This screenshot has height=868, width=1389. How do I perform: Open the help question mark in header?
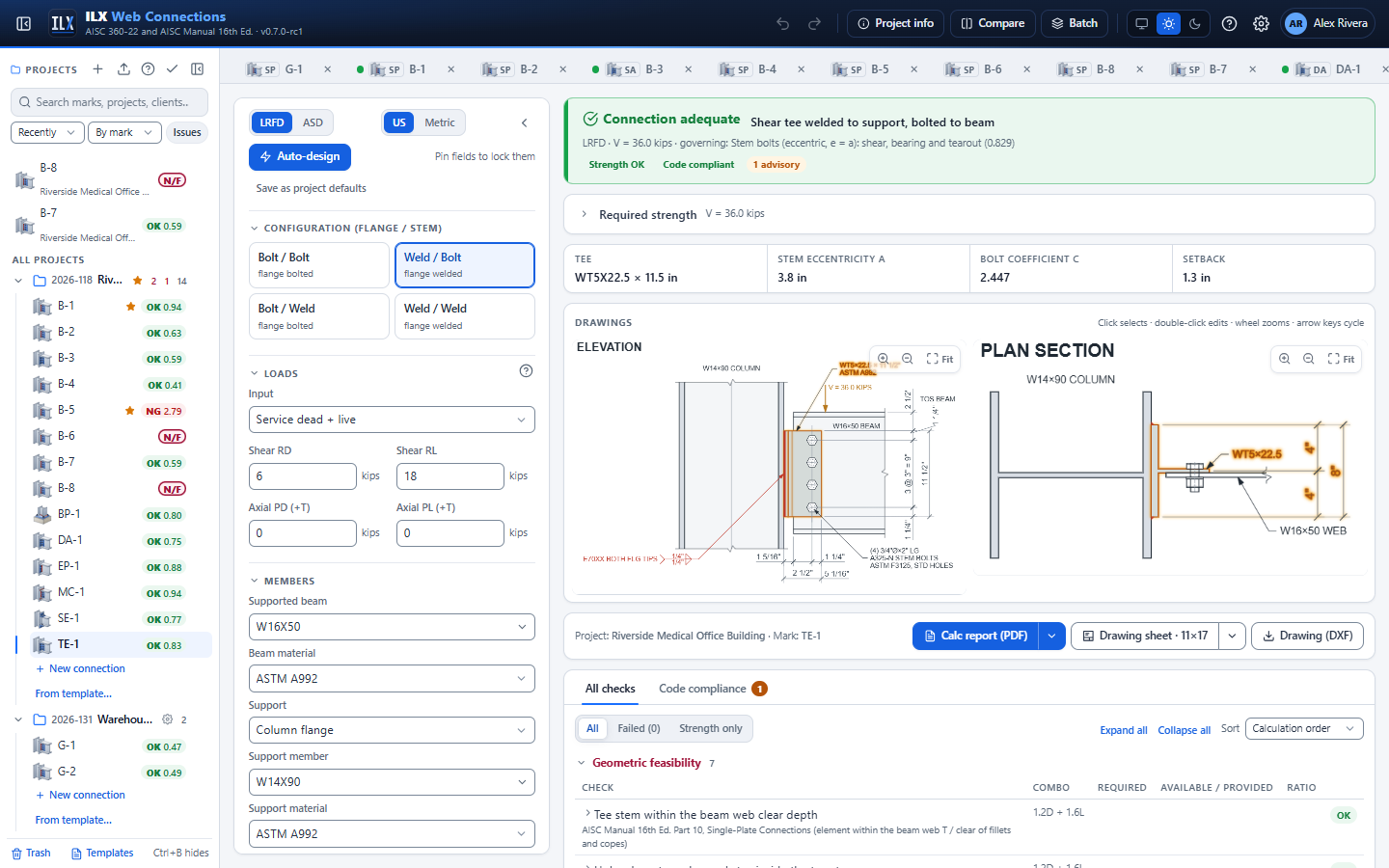coord(1229,23)
